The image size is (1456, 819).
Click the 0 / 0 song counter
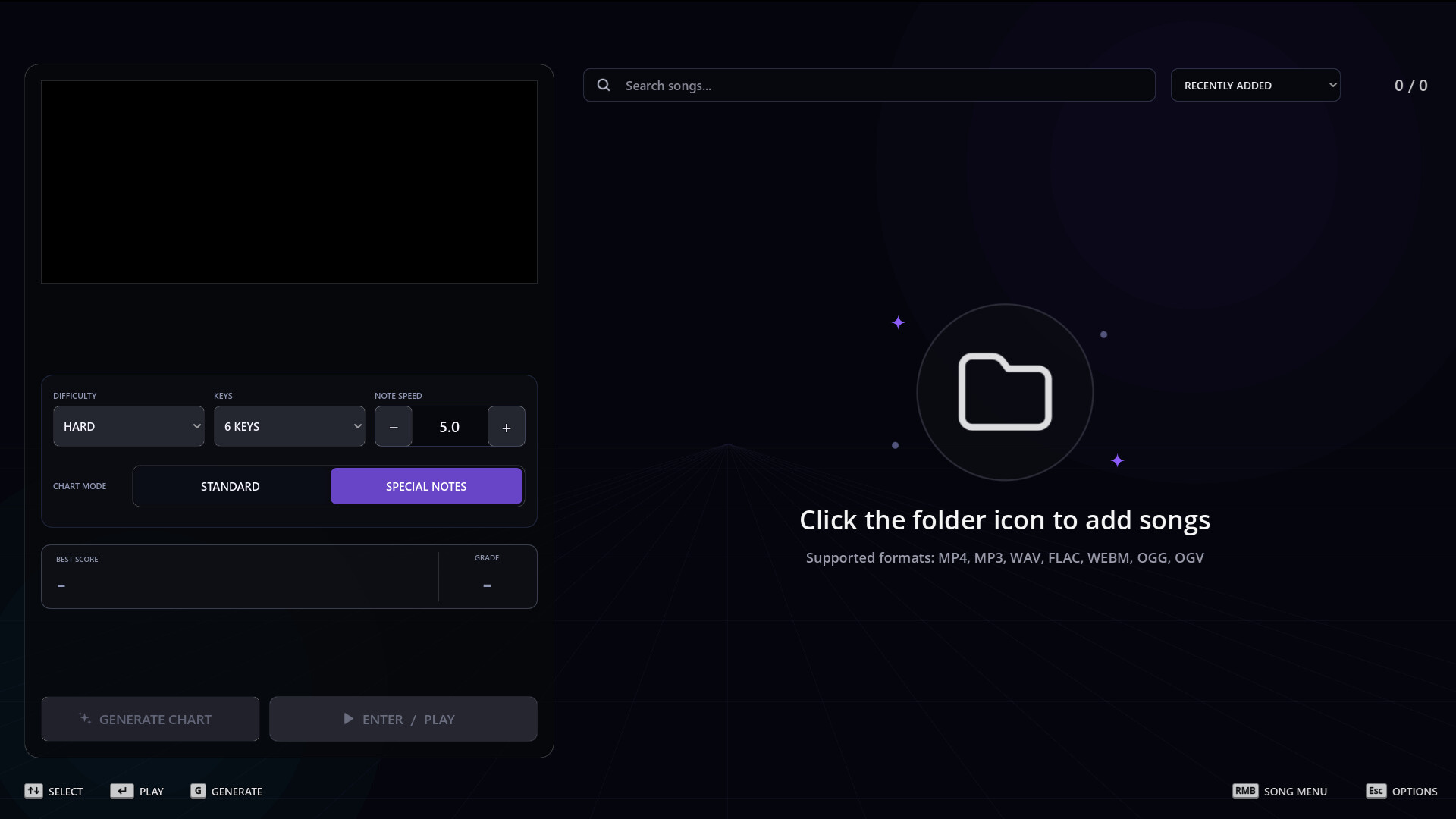(1410, 86)
